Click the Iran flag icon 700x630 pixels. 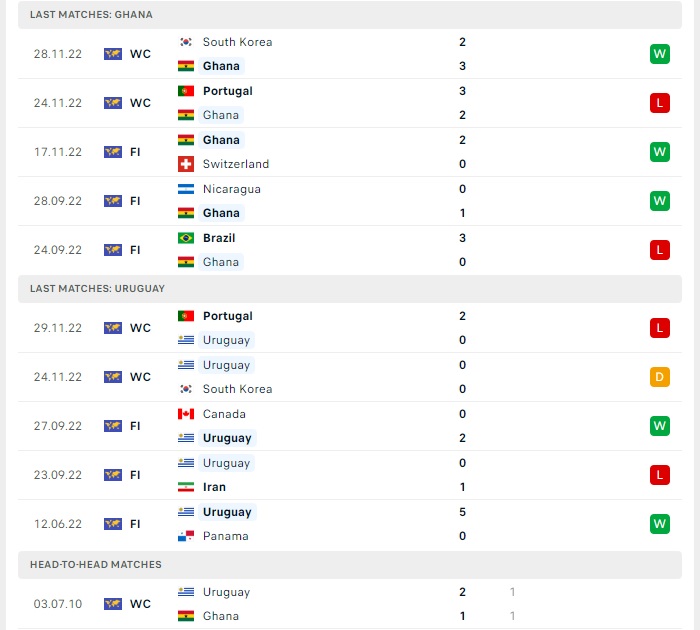tap(186, 487)
